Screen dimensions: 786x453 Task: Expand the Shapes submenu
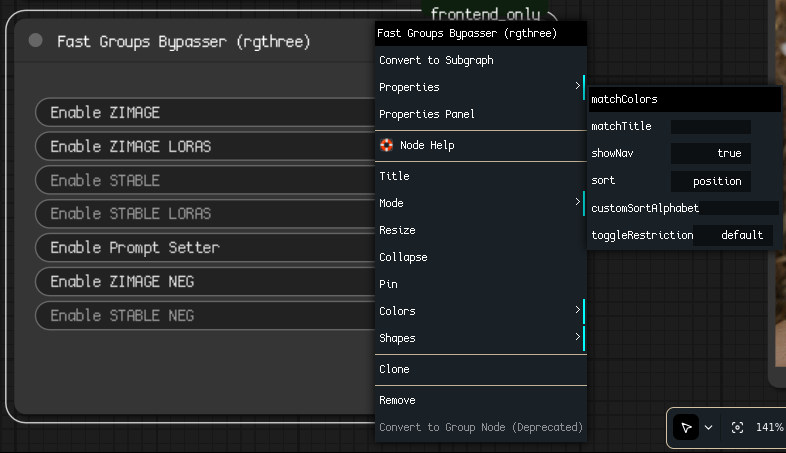[x=478, y=338]
